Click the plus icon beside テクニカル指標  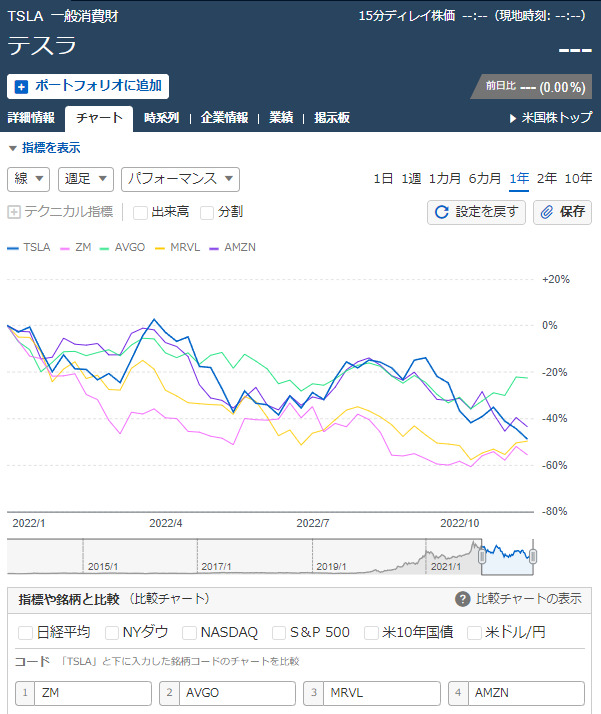[14, 212]
